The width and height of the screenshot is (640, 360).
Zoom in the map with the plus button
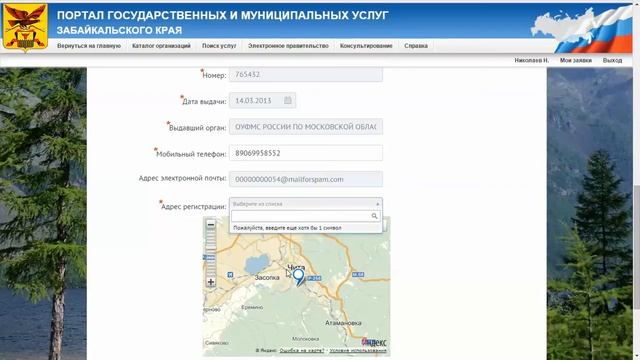click(211, 282)
